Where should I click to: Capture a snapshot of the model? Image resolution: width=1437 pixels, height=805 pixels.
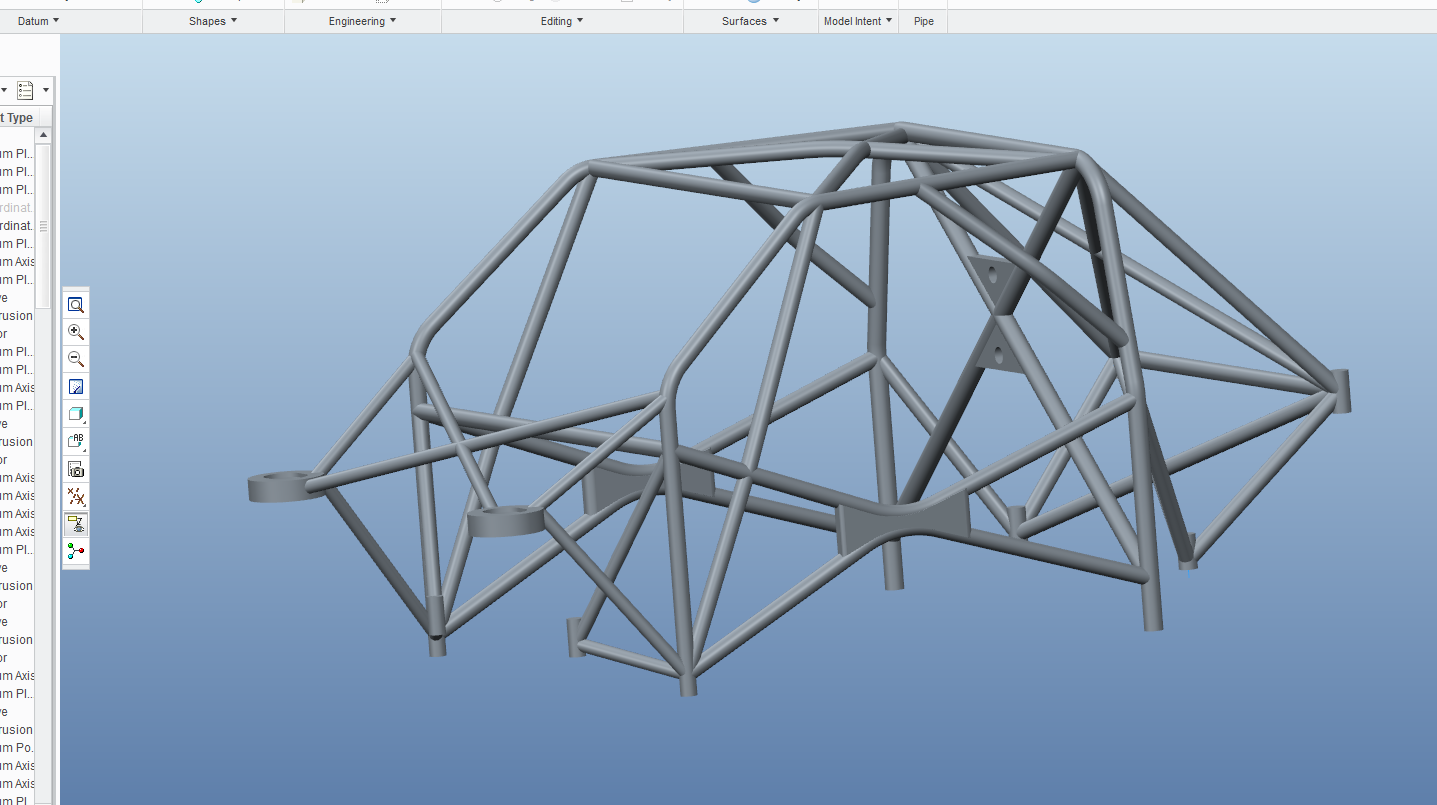pyautogui.click(x=76, y=468)
